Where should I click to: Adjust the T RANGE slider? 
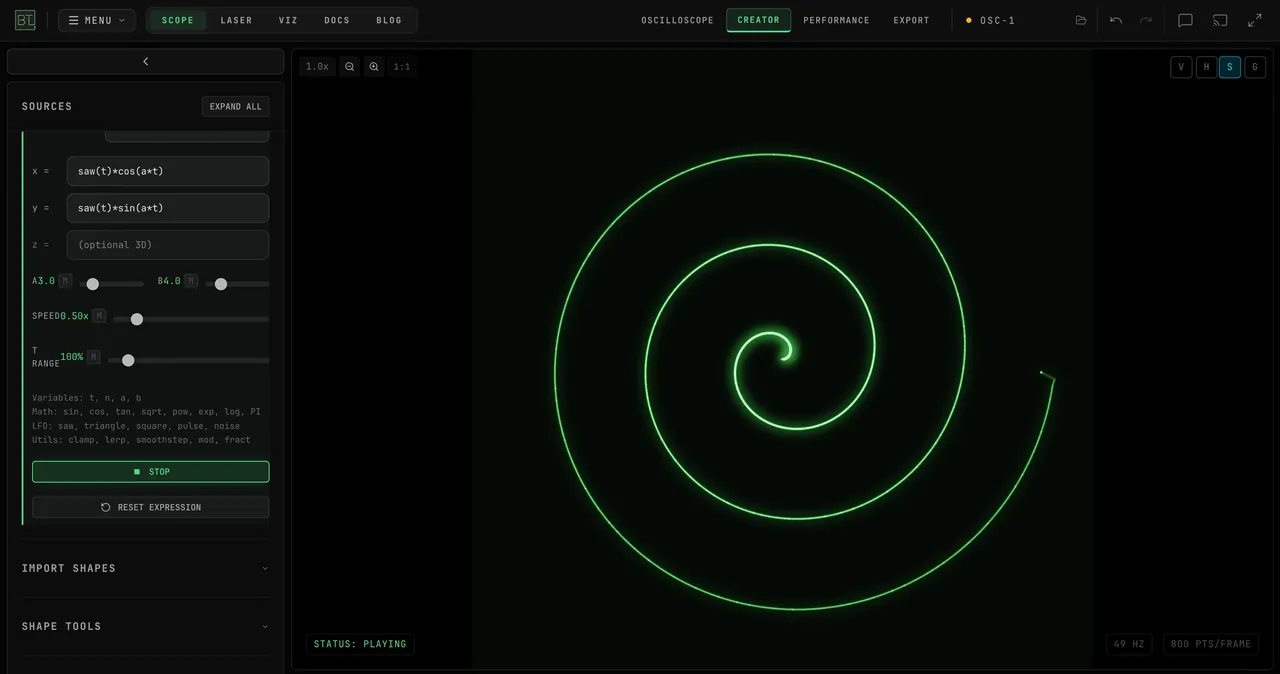coord(188,360)
